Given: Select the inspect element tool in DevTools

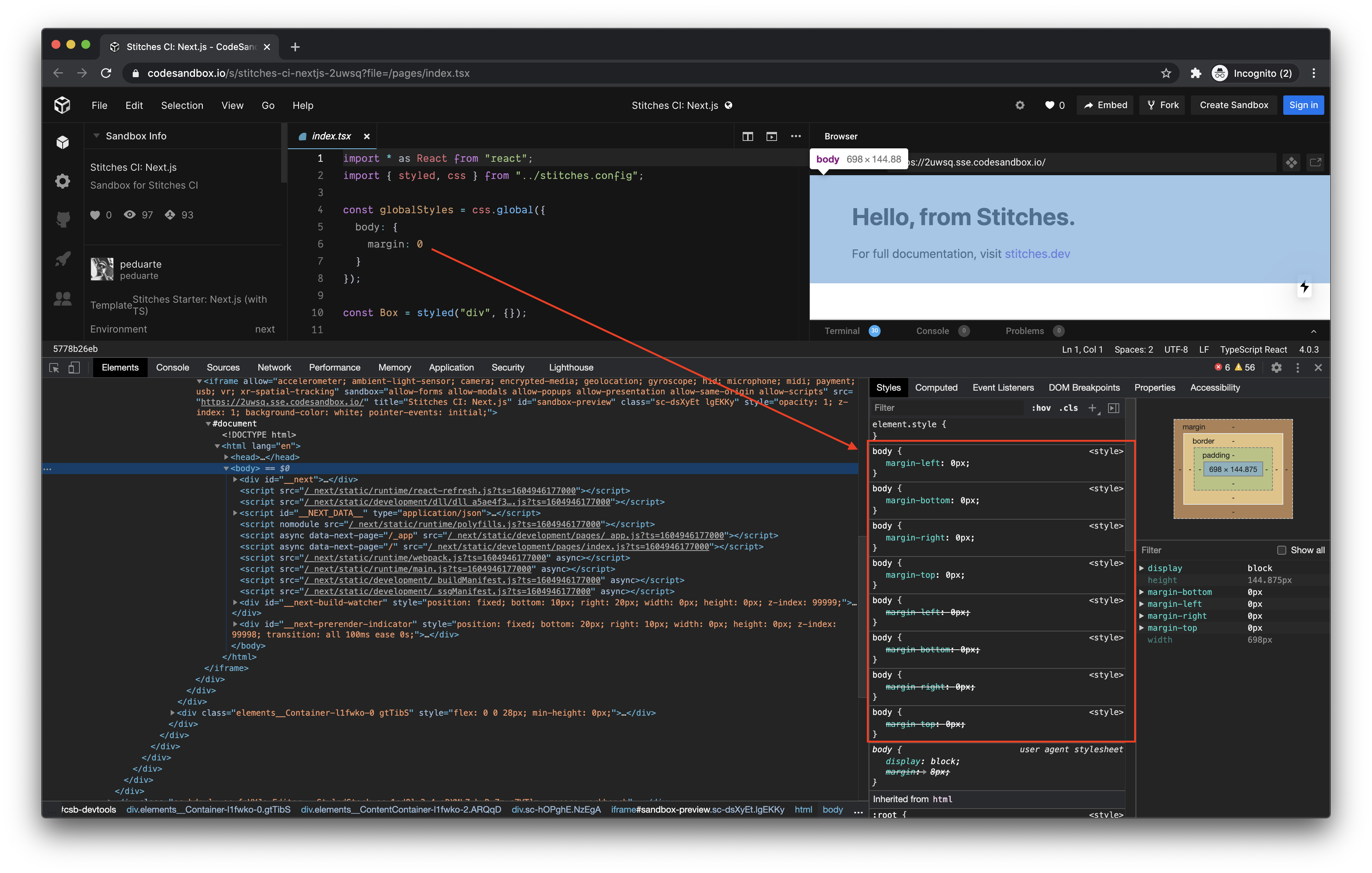Looking at the screenshot, I should (x=54, y=368).
